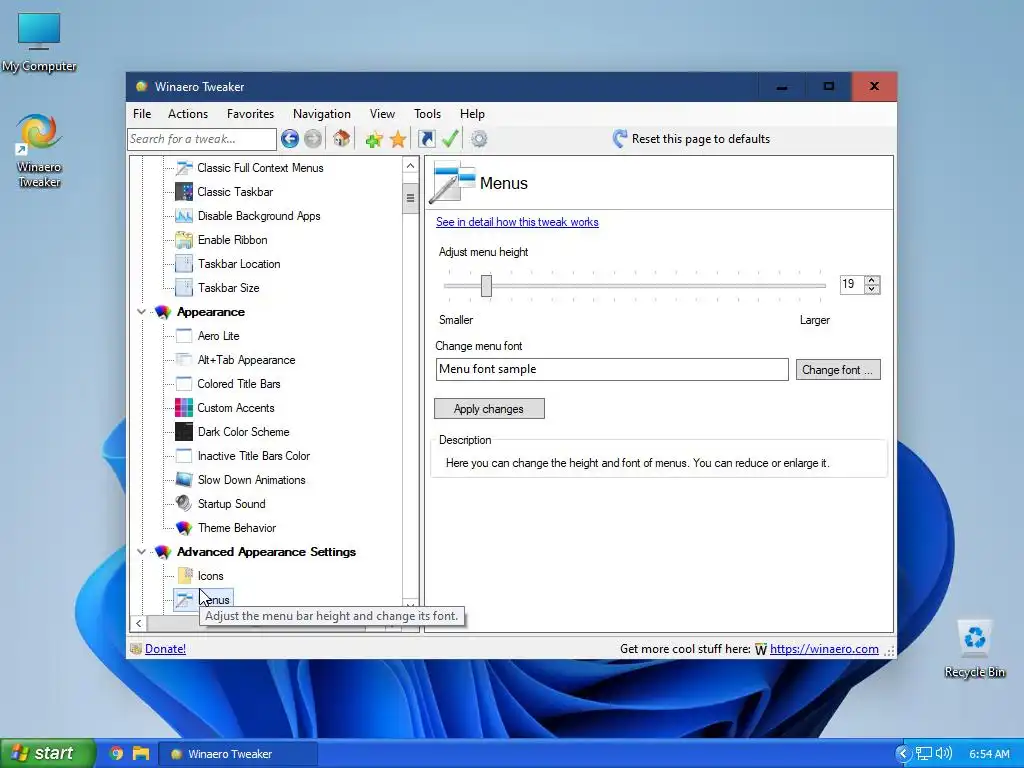Add this tweak to favorites (green plus star)
This screenshot has width=1024, height=768.
point(374,139)
